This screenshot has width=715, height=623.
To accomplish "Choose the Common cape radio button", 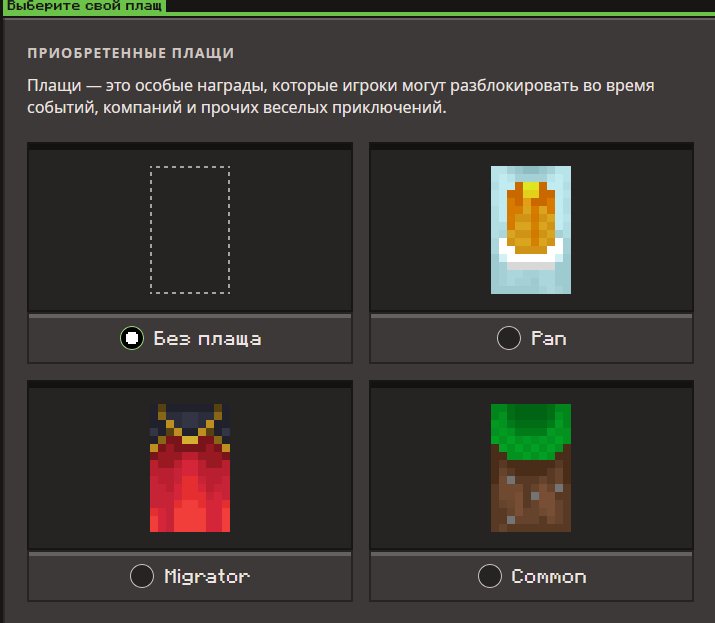I will point(490,576).
